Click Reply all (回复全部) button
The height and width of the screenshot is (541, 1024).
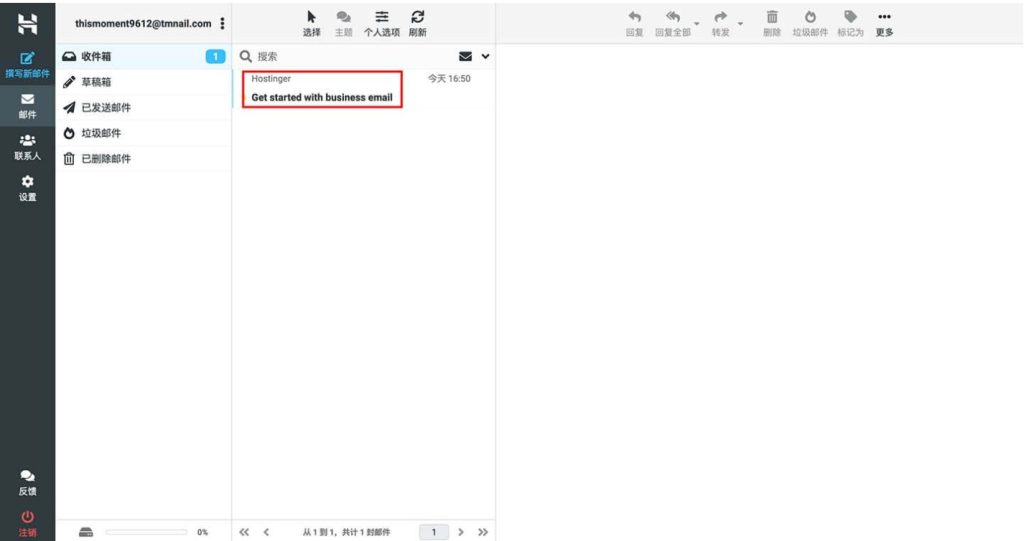click(673, 24)
